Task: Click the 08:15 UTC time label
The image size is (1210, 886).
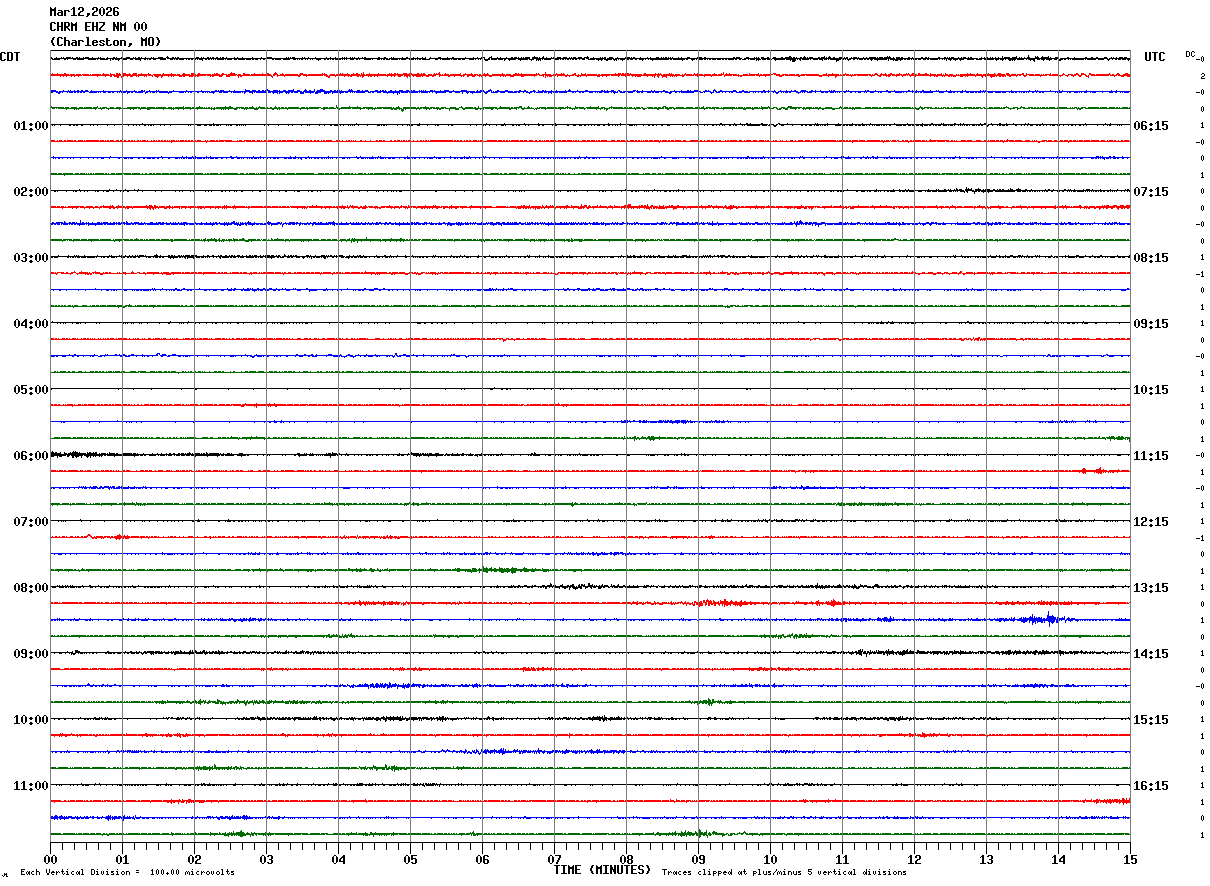Action: (x=1151, y=258)
